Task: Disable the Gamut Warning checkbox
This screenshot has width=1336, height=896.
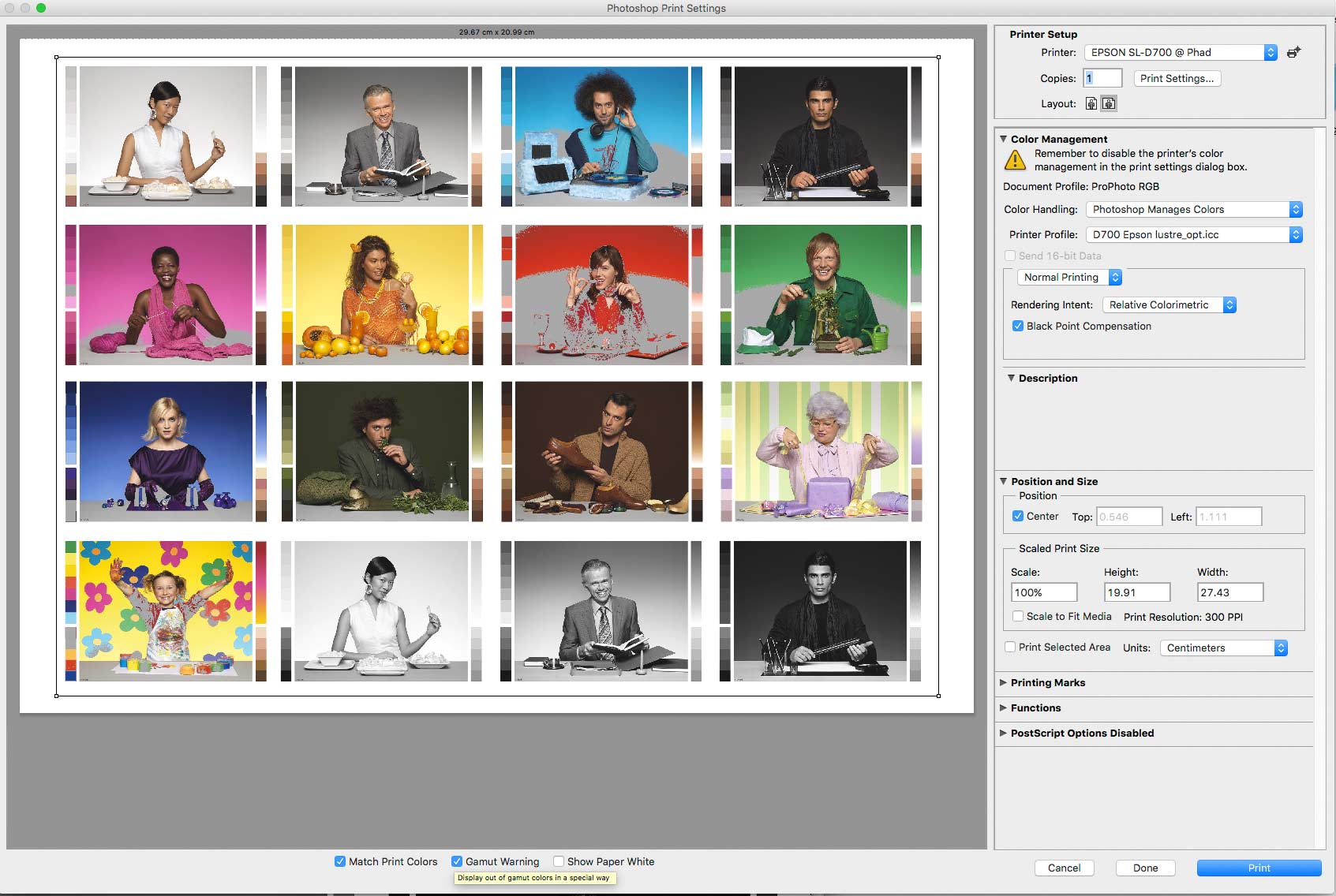Action: point(457,861)
